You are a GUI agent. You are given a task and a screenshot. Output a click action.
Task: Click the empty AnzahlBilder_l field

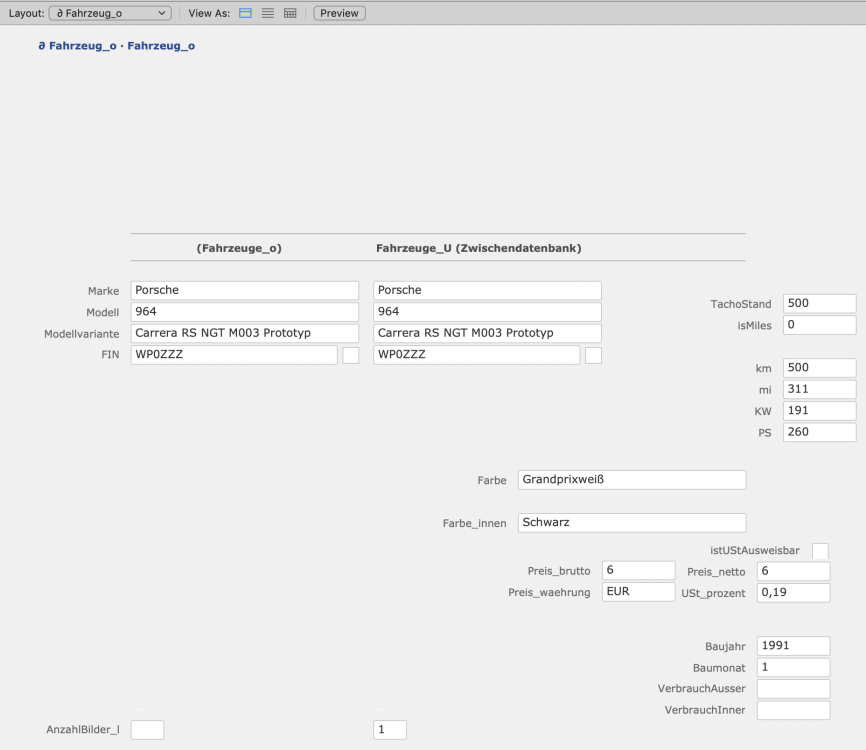tap(147, 730)
